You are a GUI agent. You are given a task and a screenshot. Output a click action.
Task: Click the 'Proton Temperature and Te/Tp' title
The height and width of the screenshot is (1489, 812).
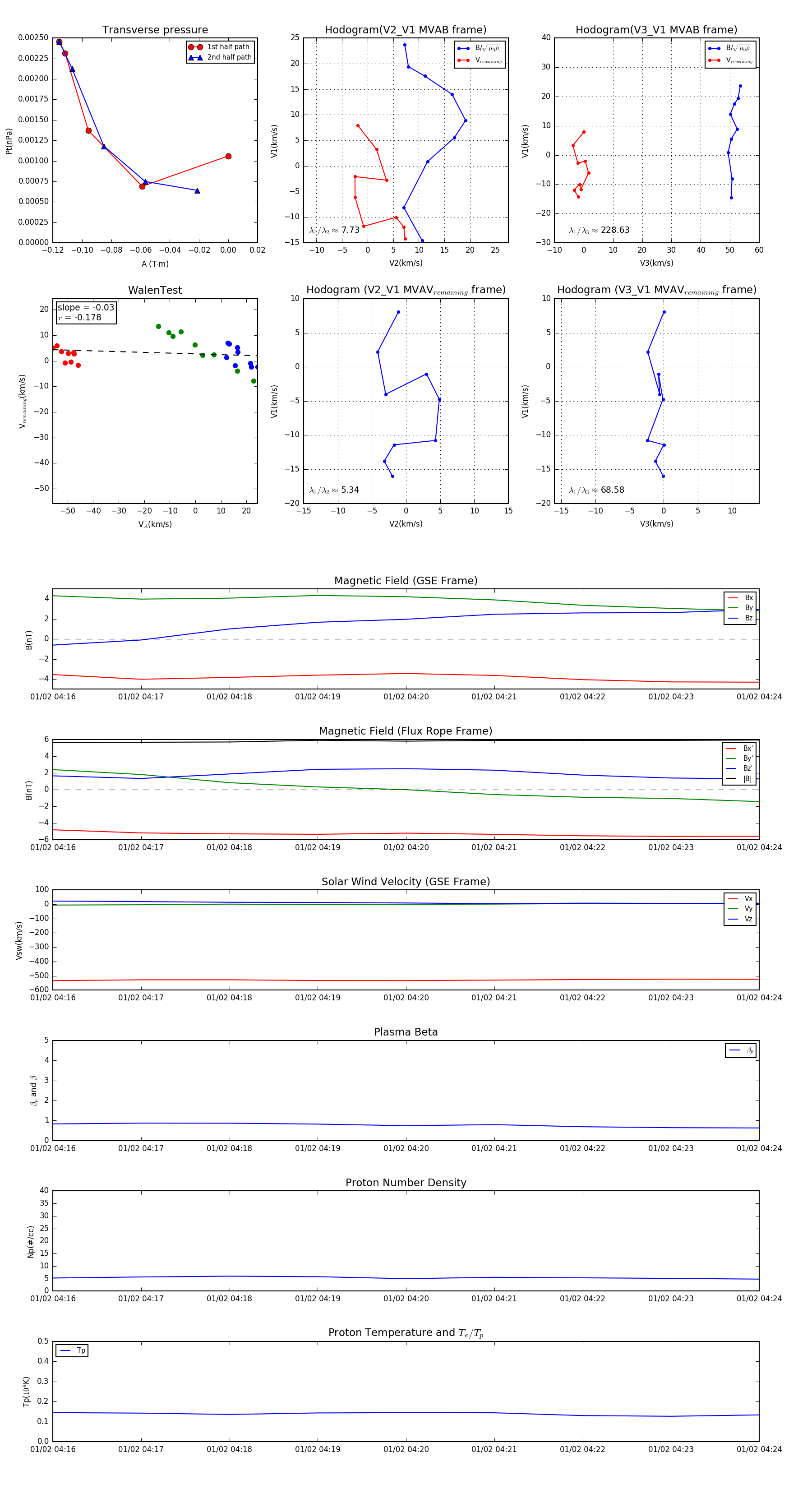(406, 1333)
